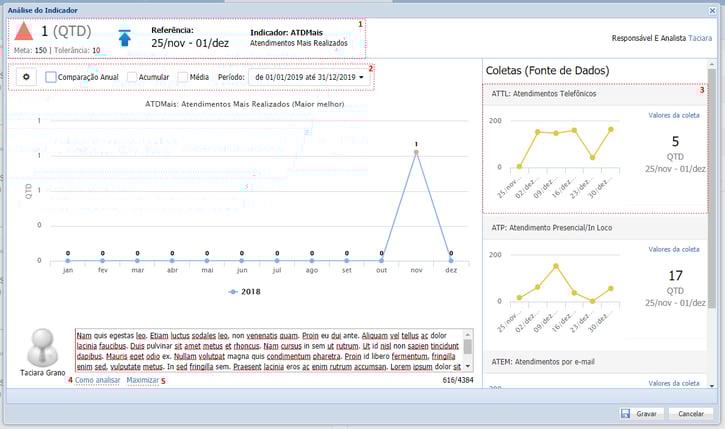Click the out data point on main chart
The image size is (725, 429).
[381, 261]
